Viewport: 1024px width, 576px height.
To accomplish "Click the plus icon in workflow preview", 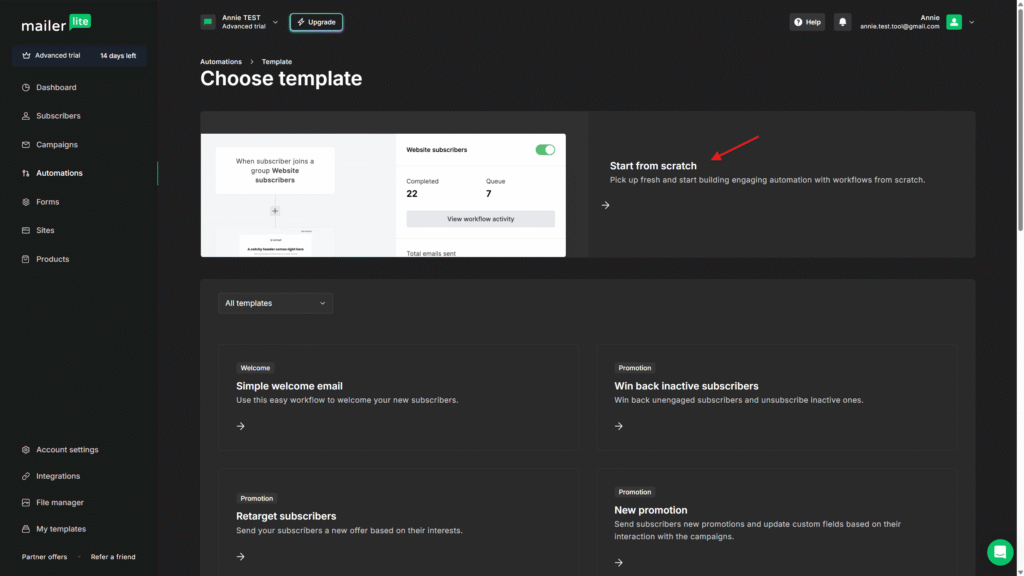I will pos(275,211).
